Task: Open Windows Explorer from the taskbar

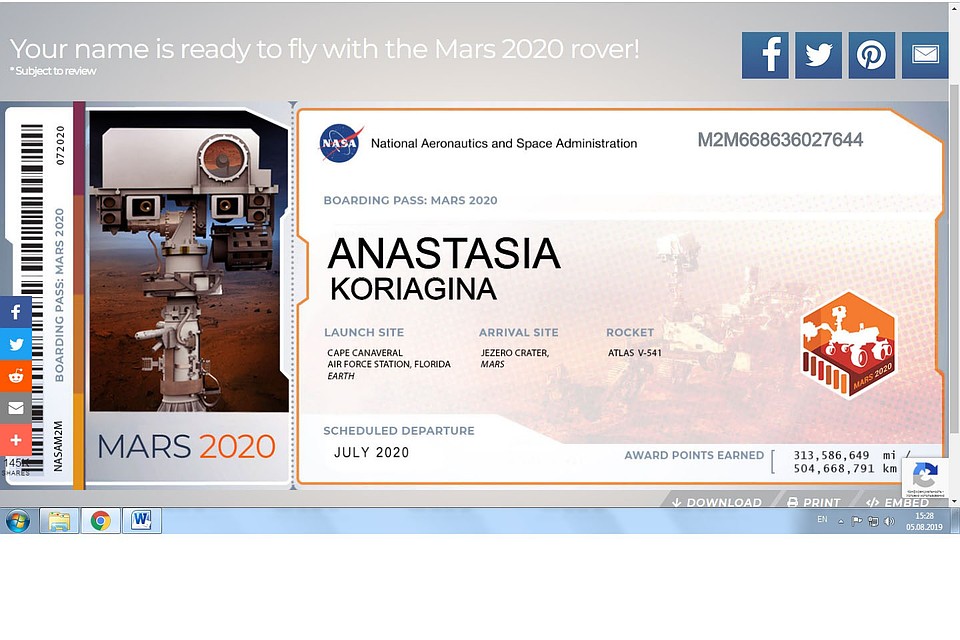Action: click(59, 521)
